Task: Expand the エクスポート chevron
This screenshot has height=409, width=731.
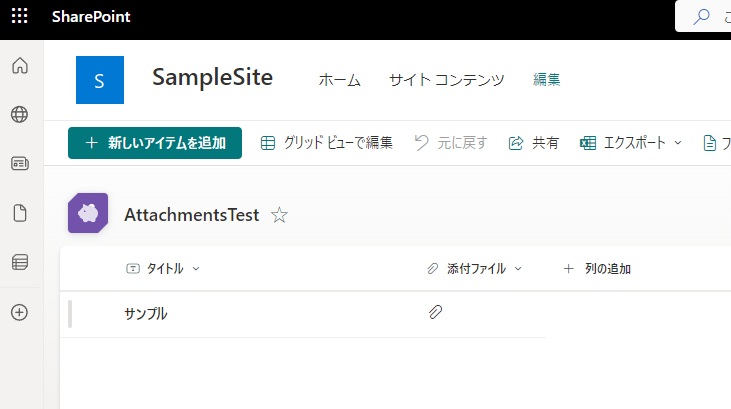Action: point(678,143)
